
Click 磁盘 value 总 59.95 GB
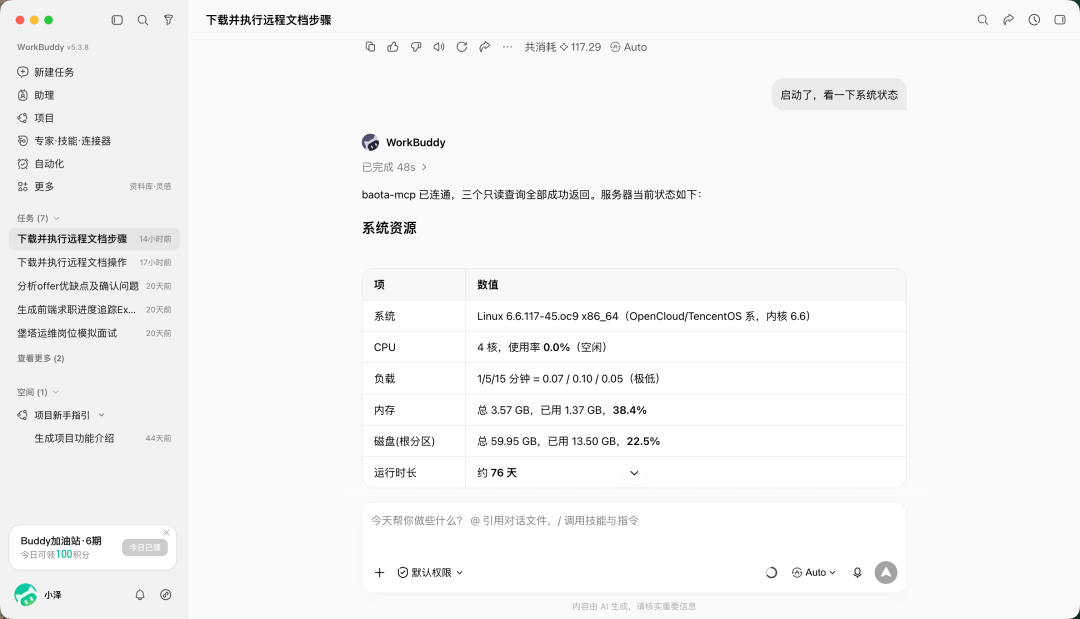click(568, 441)
